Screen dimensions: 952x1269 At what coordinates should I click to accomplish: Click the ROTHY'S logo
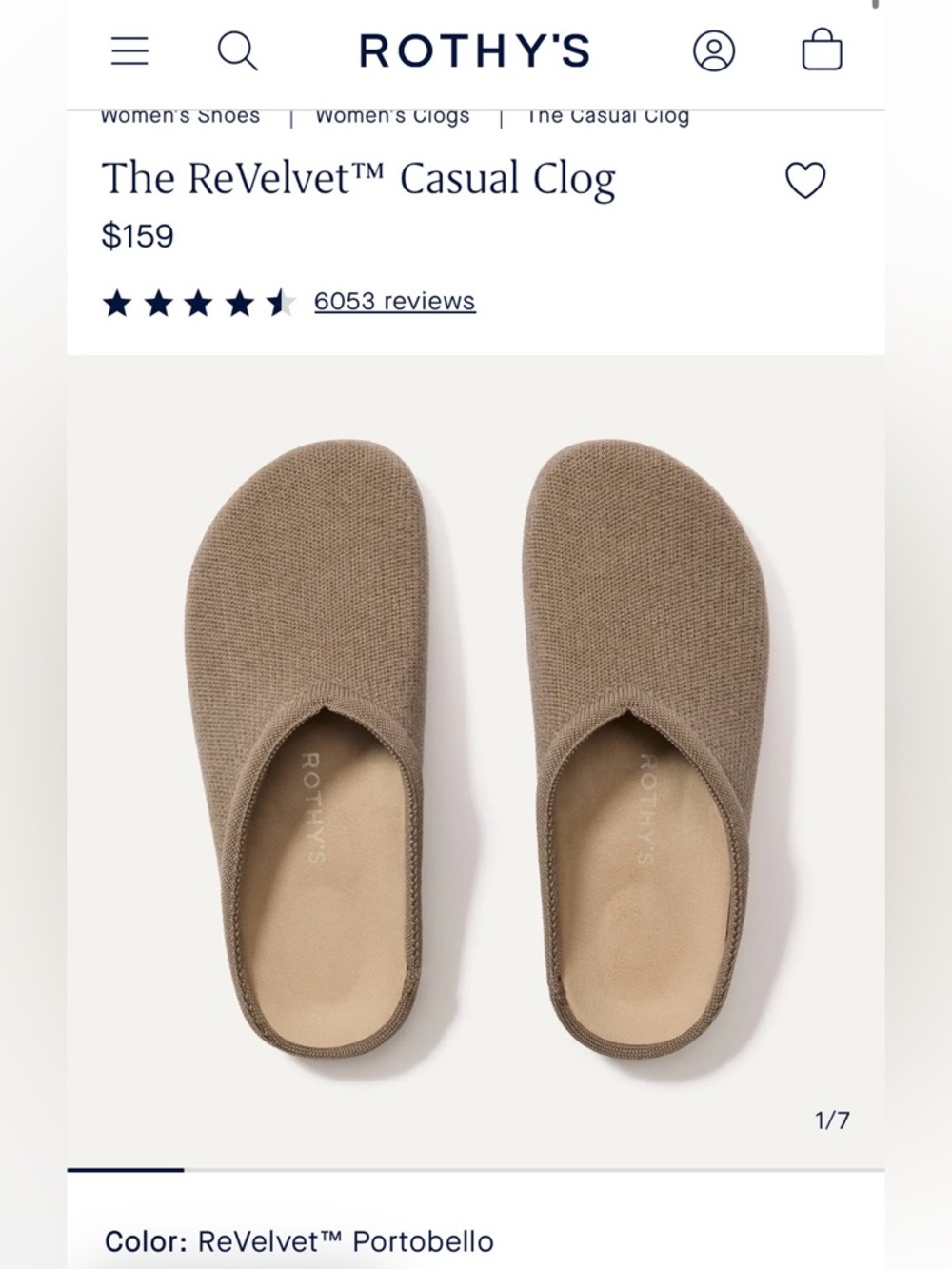474,50
